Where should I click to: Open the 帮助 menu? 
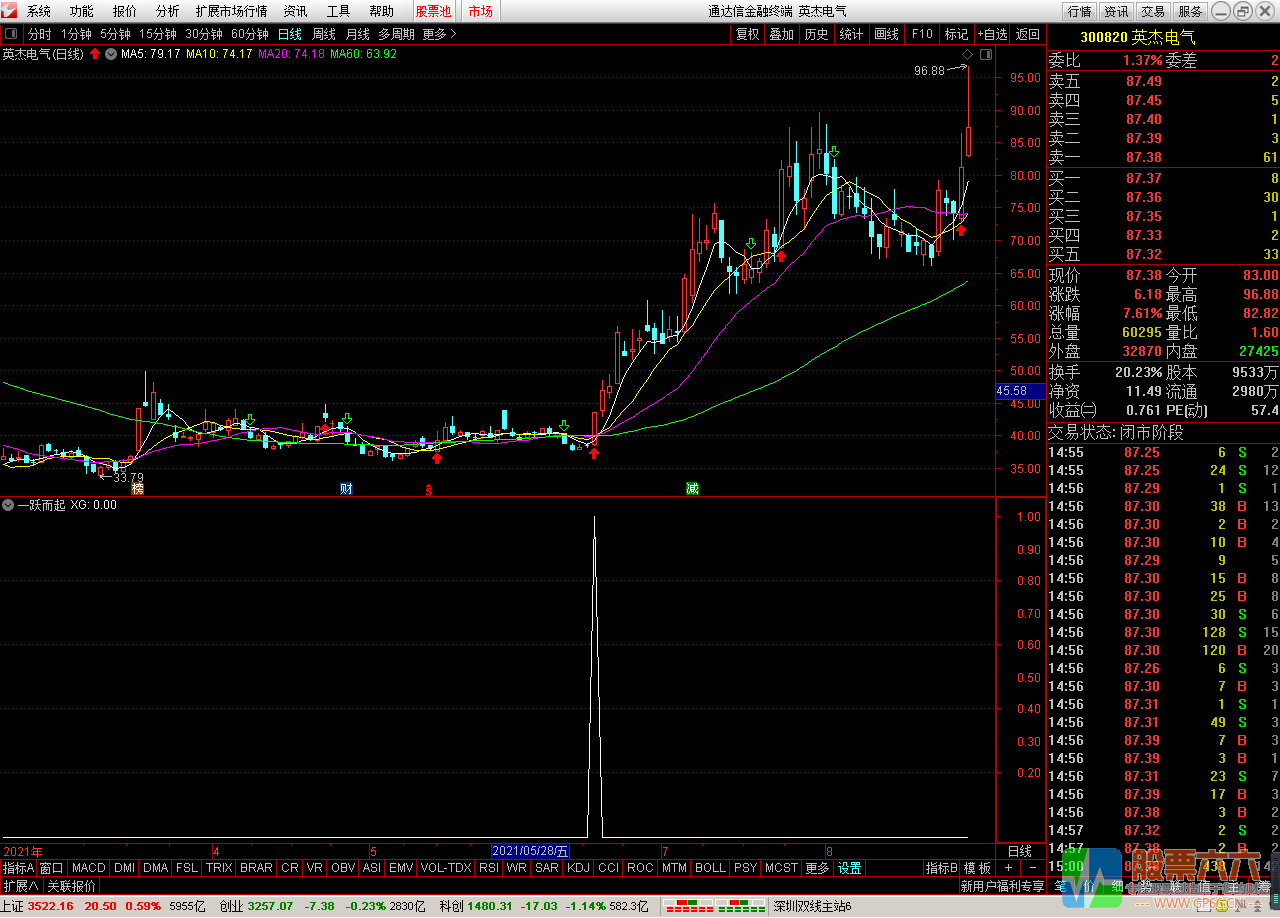point(382,12)
